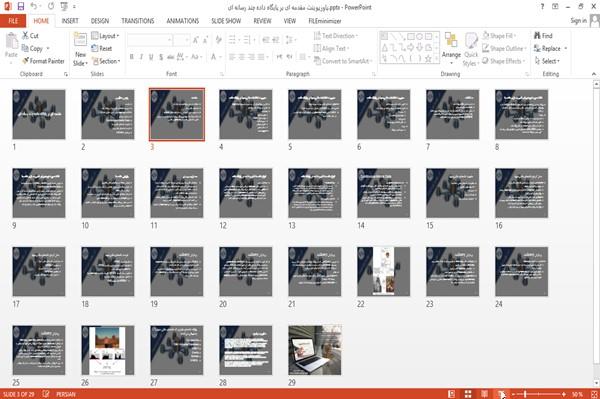600x399 pixels.
Task: Zoom in with the plus button
Action: tap(564, 394)
